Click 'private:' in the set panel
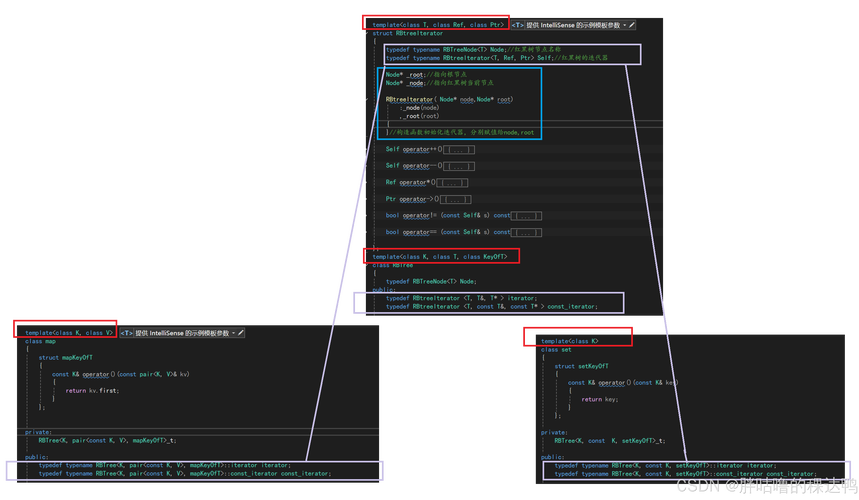This screenshot has height=500, width=859. [554, 433]
